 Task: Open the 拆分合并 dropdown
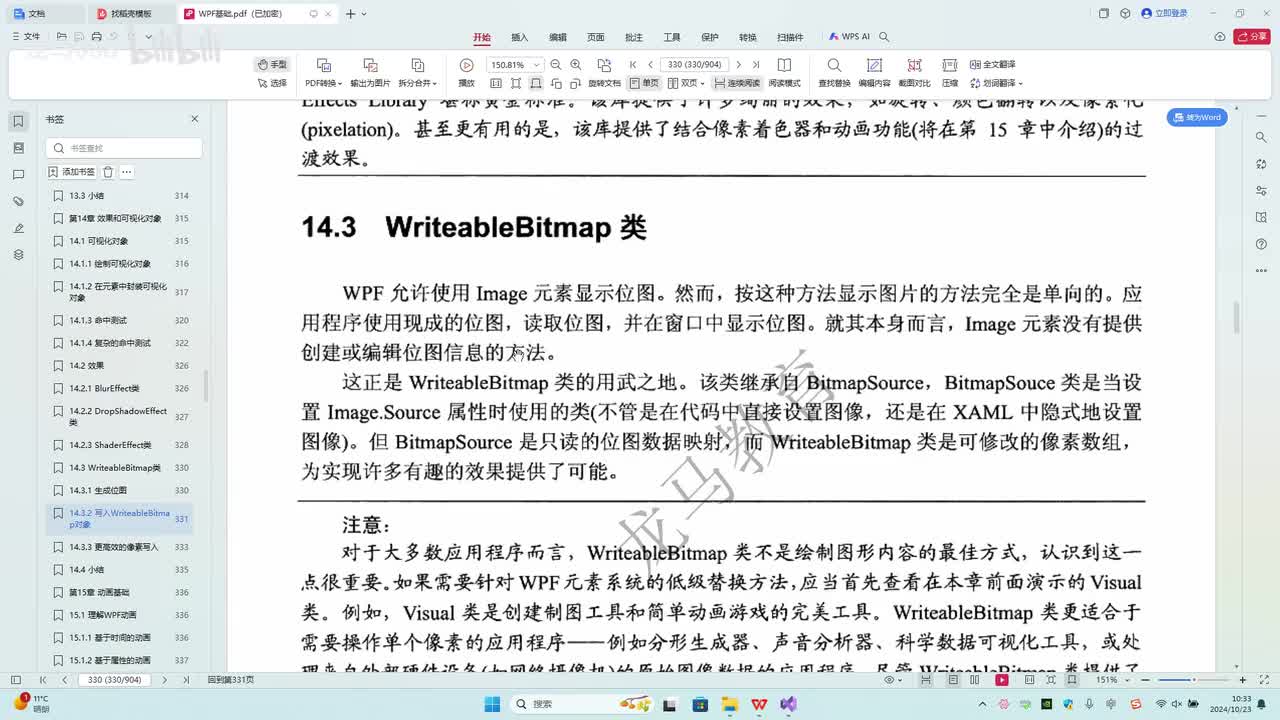[418, 83]
